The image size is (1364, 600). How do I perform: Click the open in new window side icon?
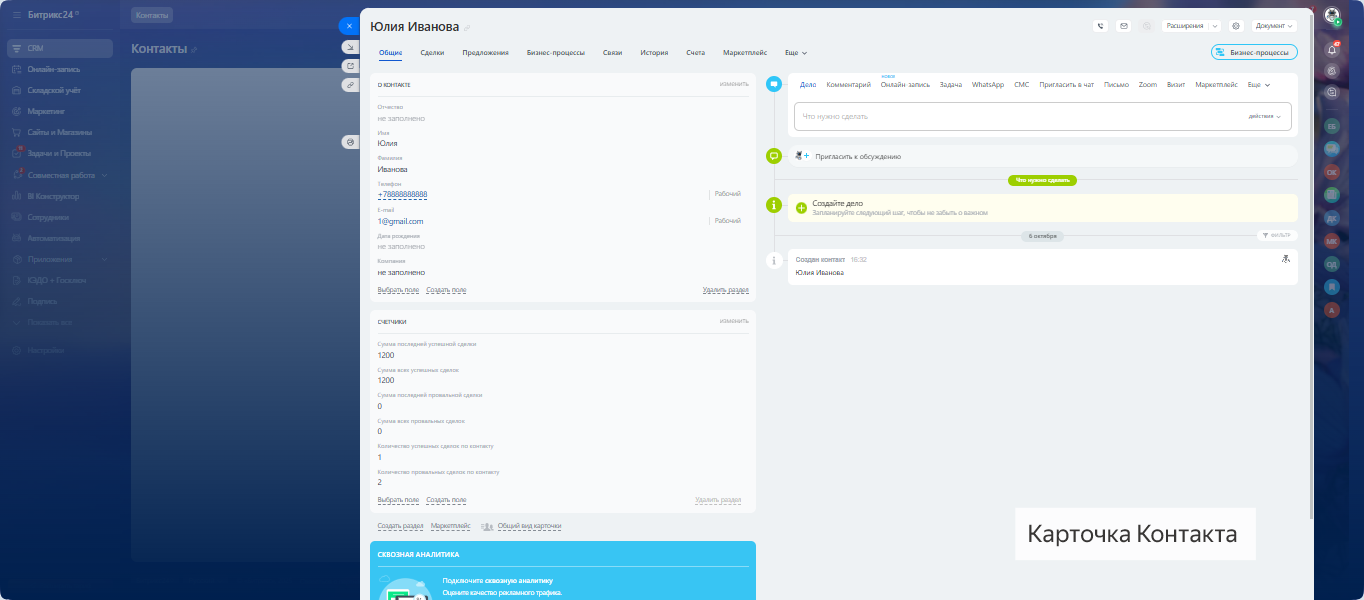pos(349,66)
